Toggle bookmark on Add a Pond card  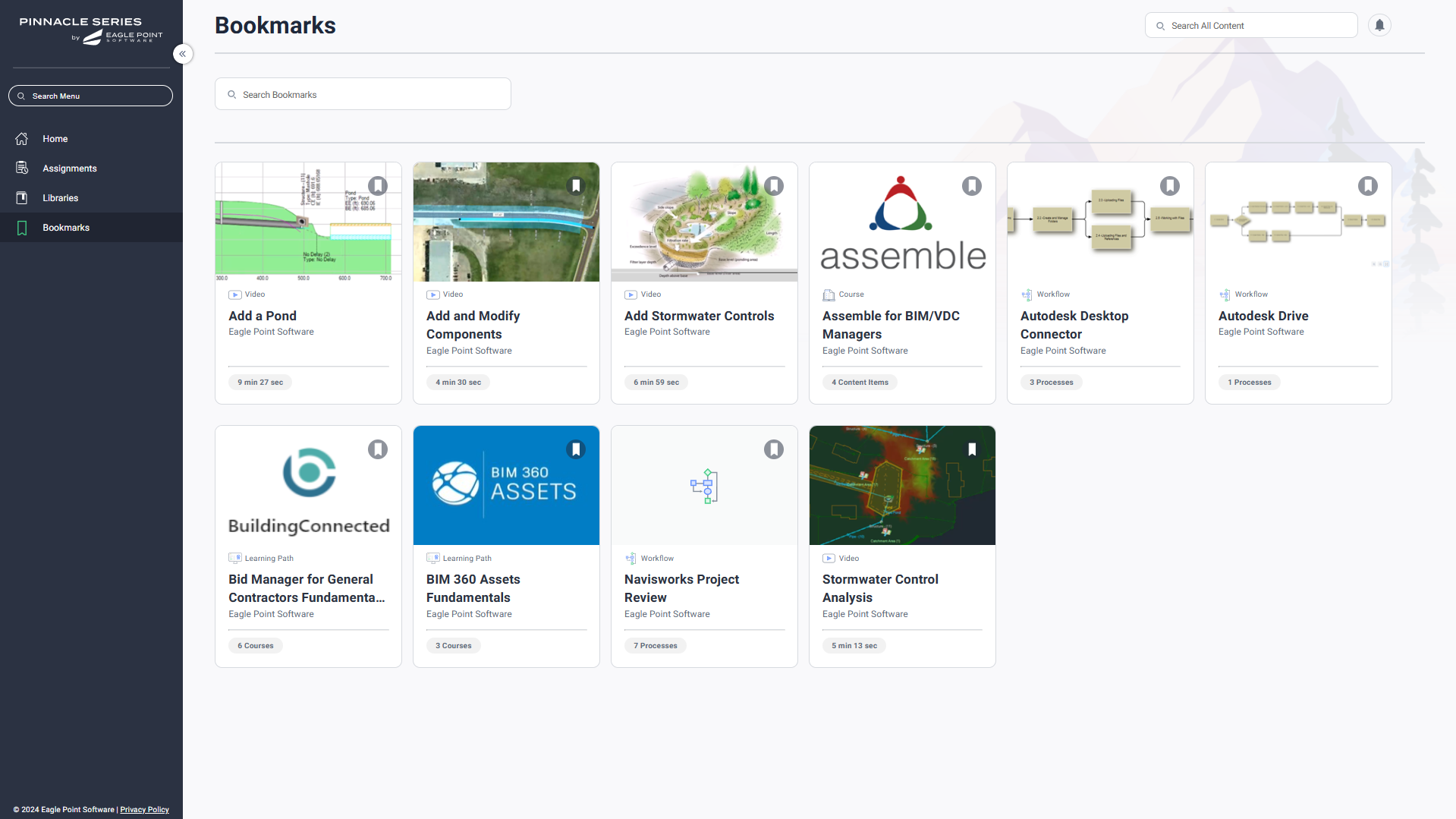tap(378, 186)
